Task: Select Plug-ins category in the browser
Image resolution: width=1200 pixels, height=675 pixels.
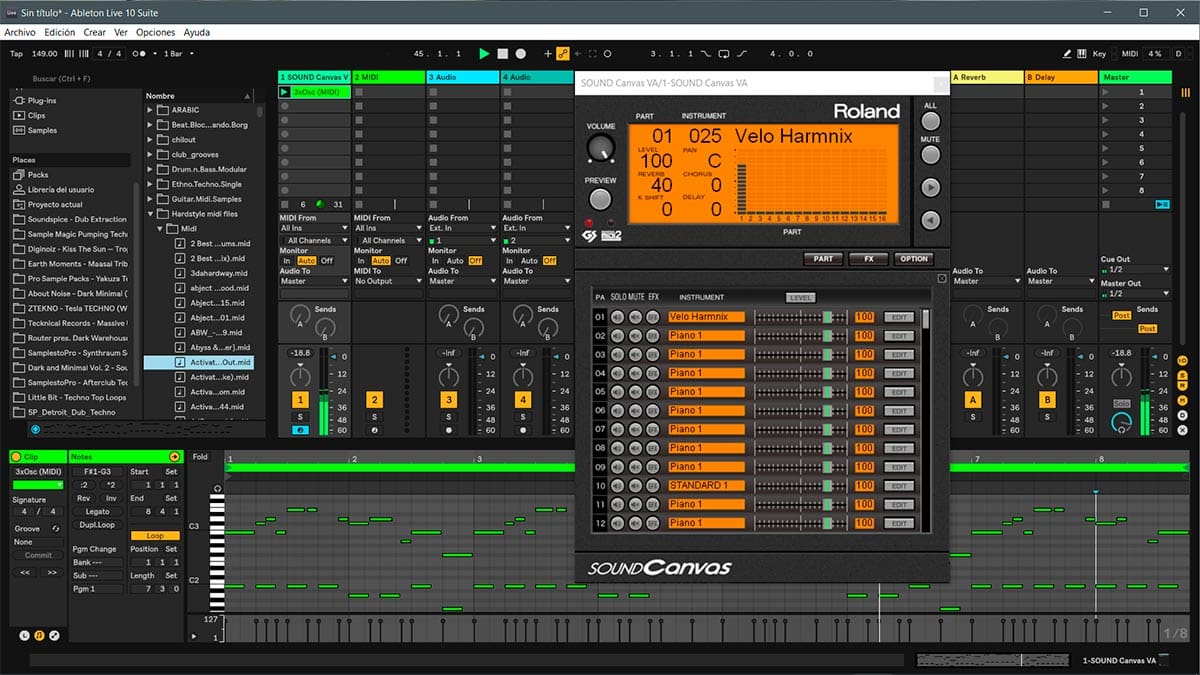Action: click(x=42, y=101)
